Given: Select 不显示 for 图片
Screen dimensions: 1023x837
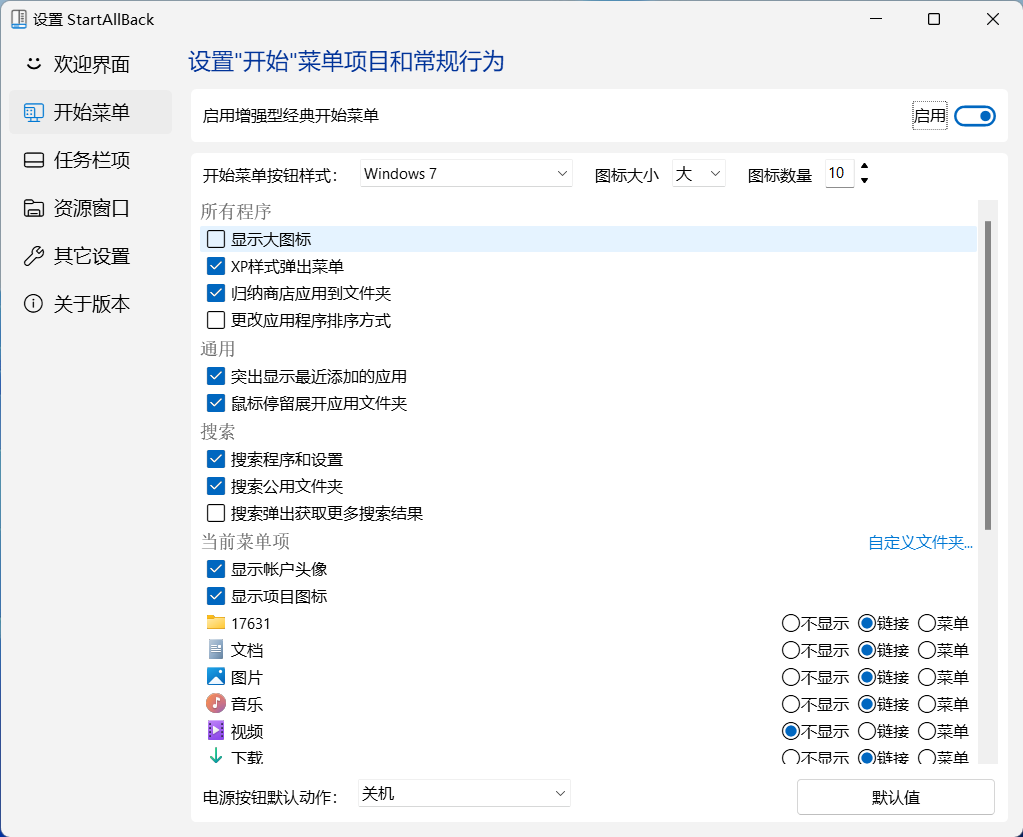Looking at the screenshot, I should pos(791,677).
